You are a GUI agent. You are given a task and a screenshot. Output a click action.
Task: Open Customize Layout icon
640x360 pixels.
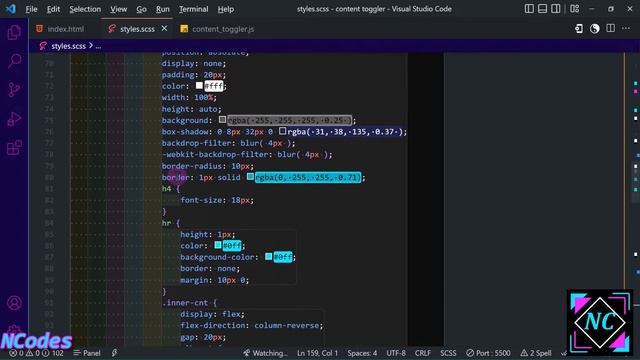pyautogui.click(x=574, y=9)
